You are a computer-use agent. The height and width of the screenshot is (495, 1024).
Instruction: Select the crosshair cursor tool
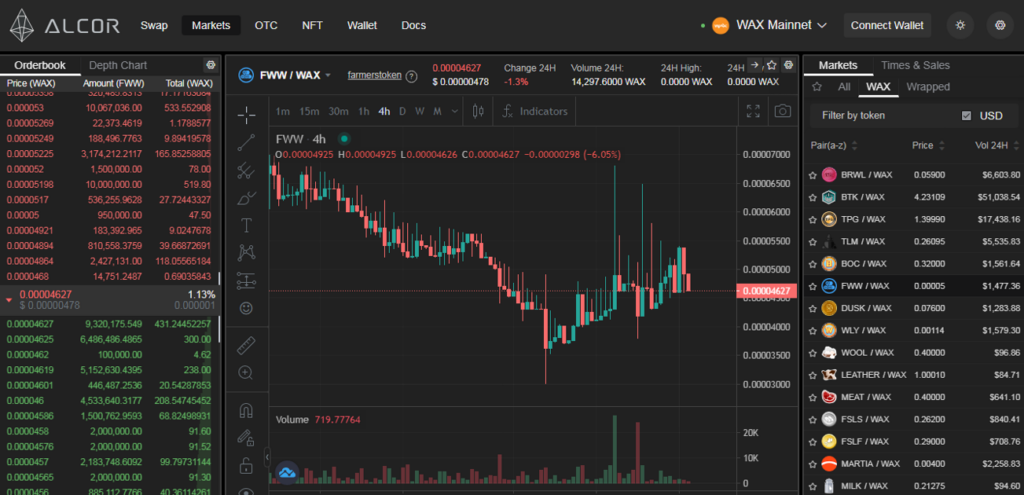point(246,115)
